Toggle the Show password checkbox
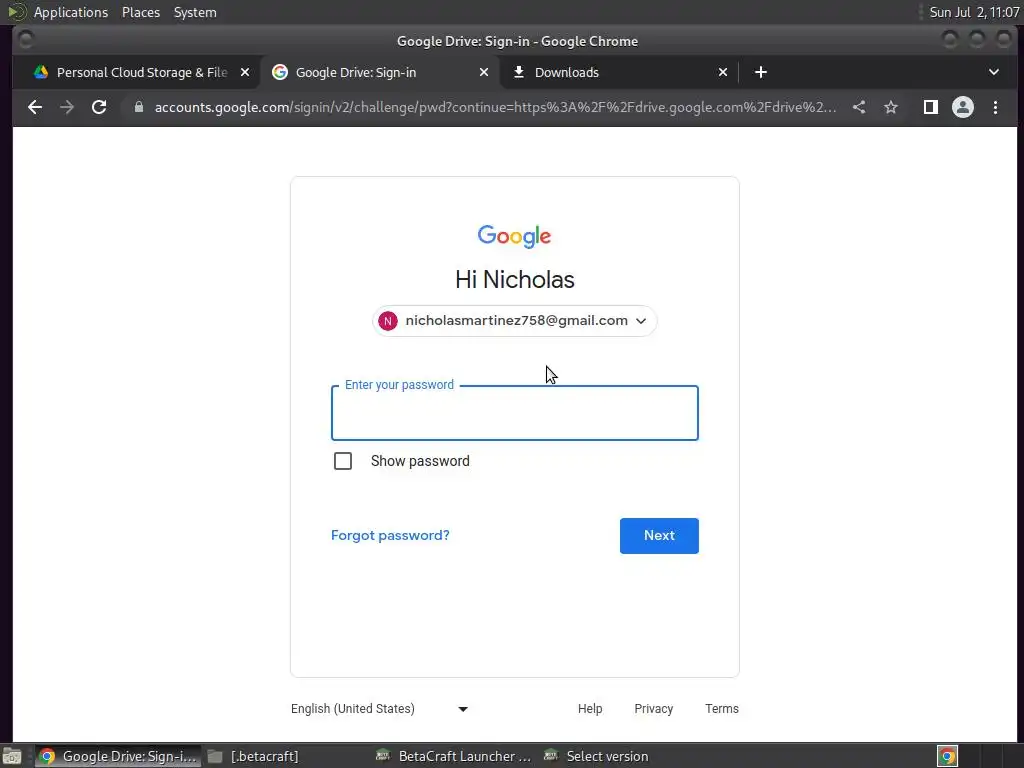The image size is (1024, 768). pyautogui.click(x=343, y=461)
